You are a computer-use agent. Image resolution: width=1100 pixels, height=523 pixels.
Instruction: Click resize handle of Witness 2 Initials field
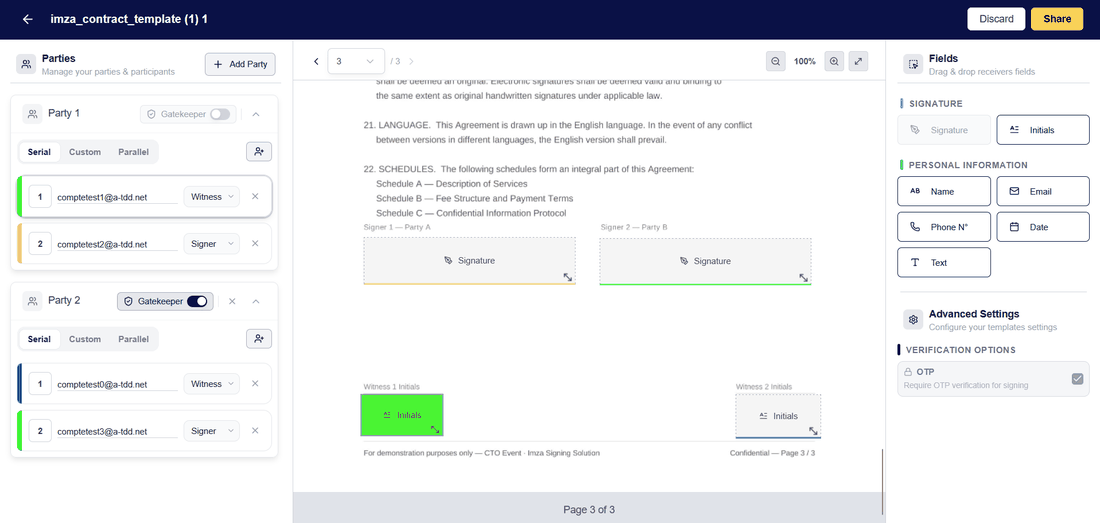click(x=813, y=430)
